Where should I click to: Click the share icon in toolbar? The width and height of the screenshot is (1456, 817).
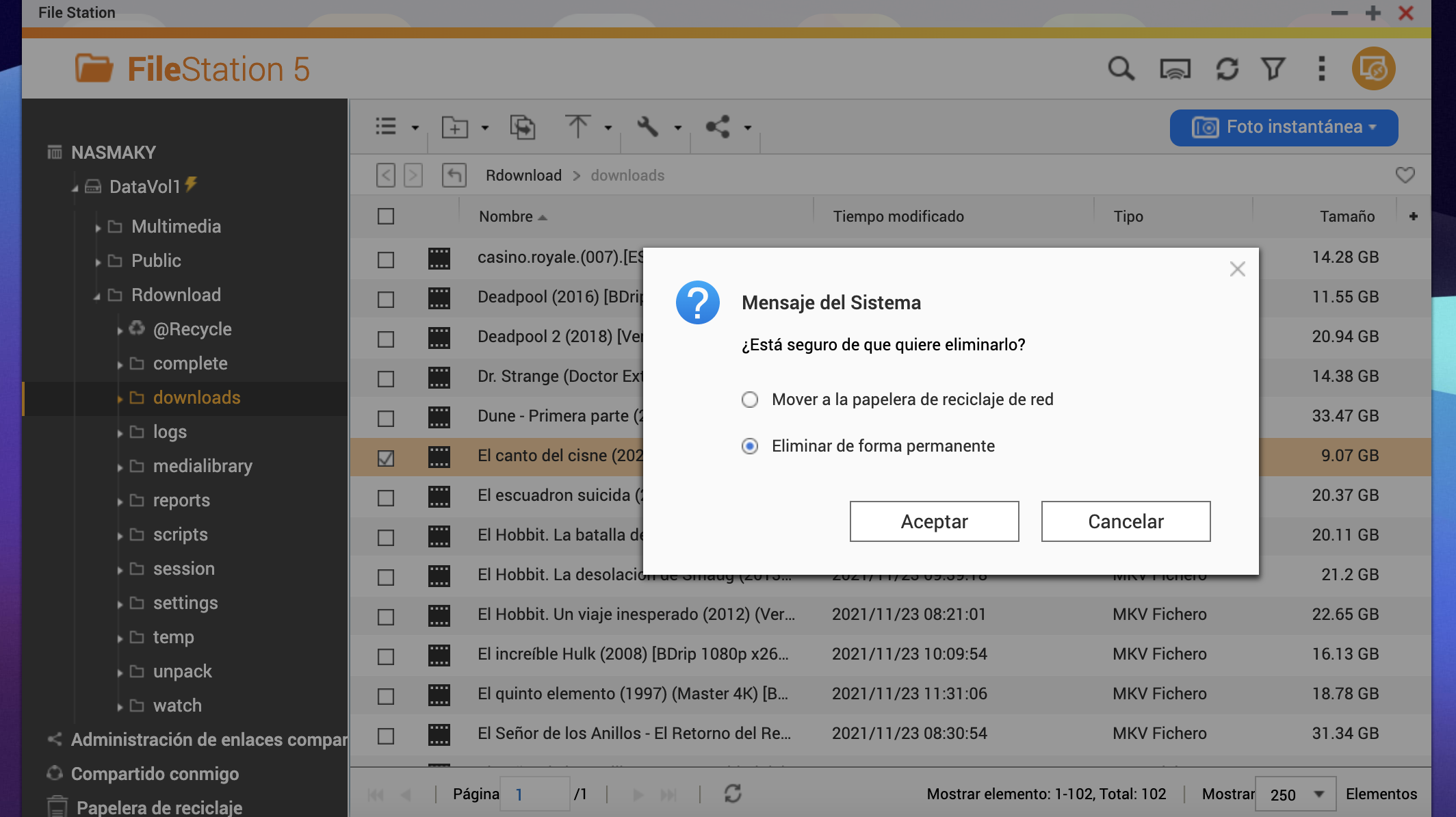[718, 127]
